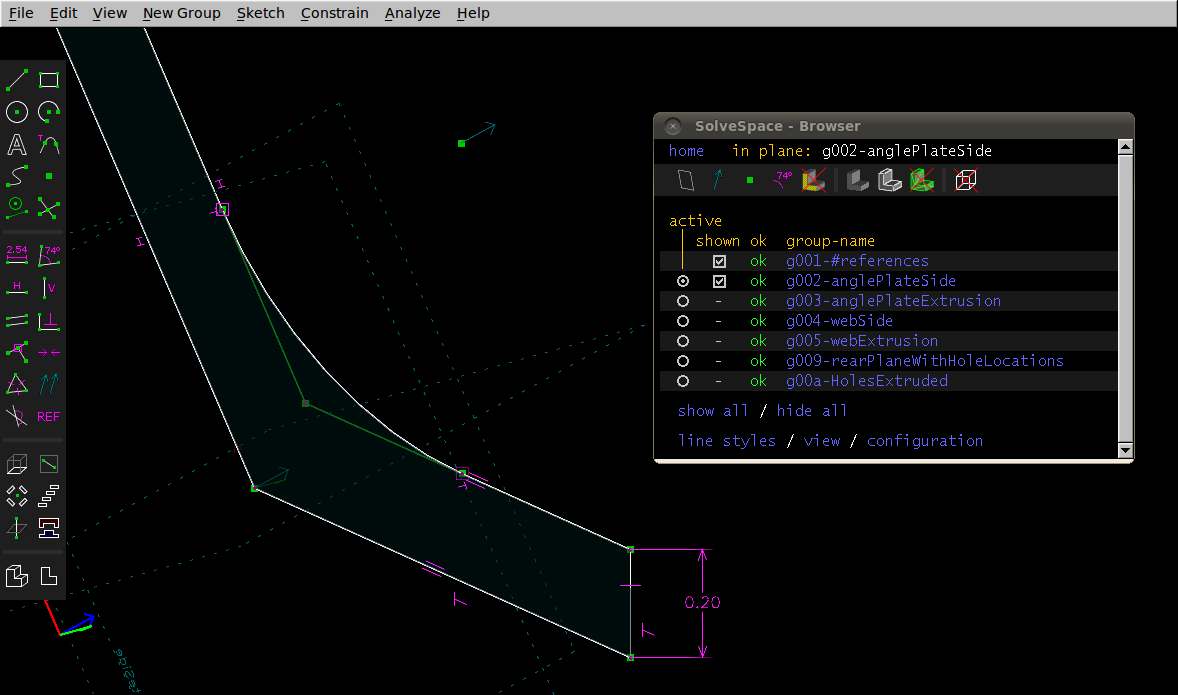Apply the perpendicular constraint tool
This screenshot has width=1178, height=695.
point(49,320)
